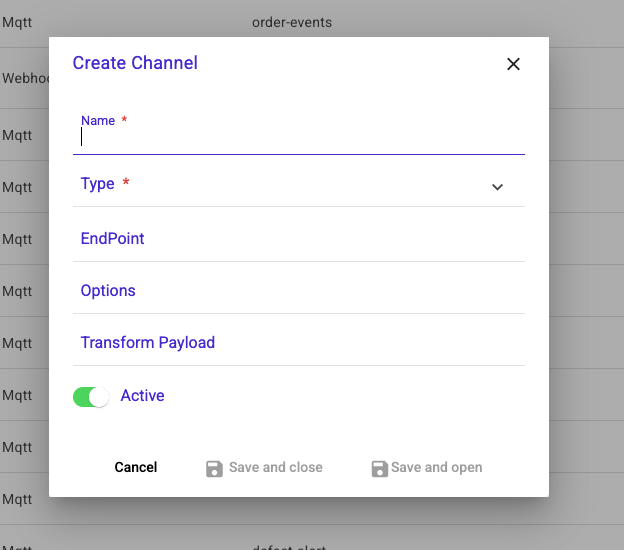Click the Webhook row behind the dialog

[x=20, y=78]
